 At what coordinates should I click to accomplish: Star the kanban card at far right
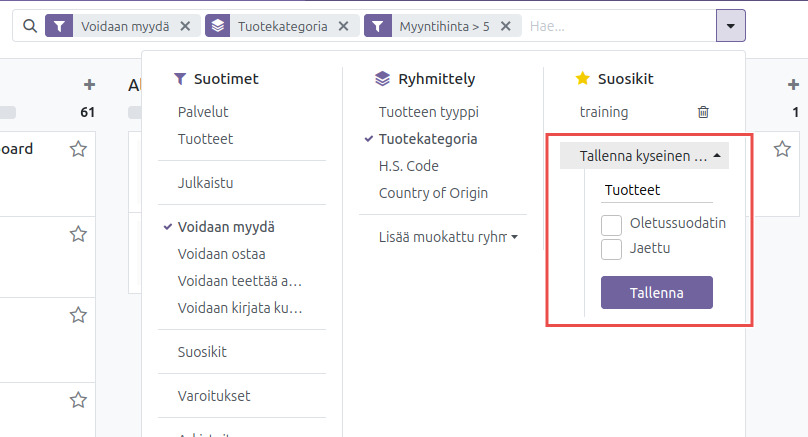pos(782,149)
